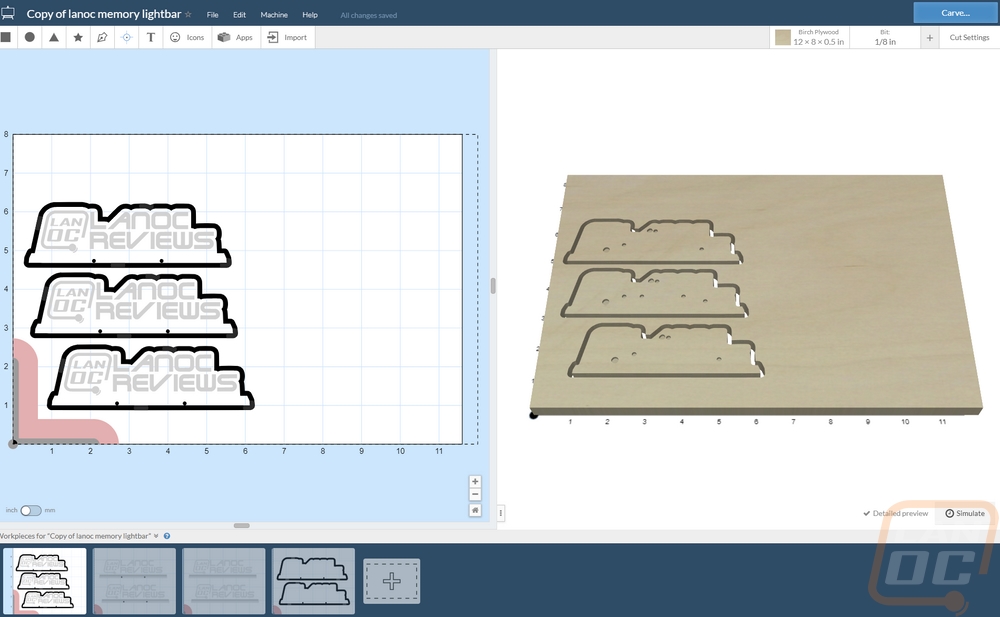Select the triangle shape tool
This screenshot has height=617, width=1000.
coord(54,37)
